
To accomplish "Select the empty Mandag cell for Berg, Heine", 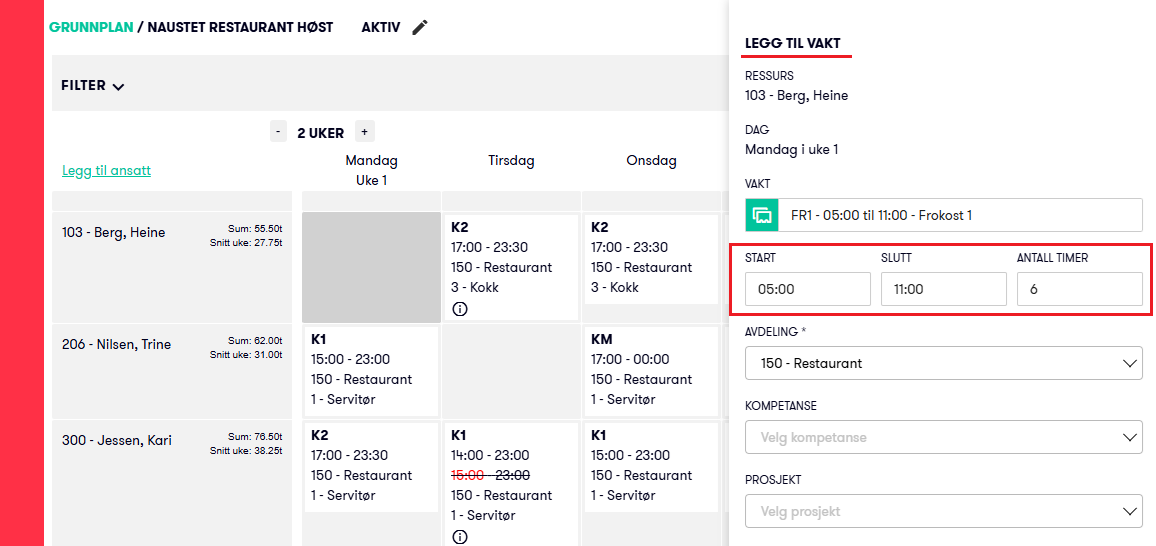I will (371, 267).
